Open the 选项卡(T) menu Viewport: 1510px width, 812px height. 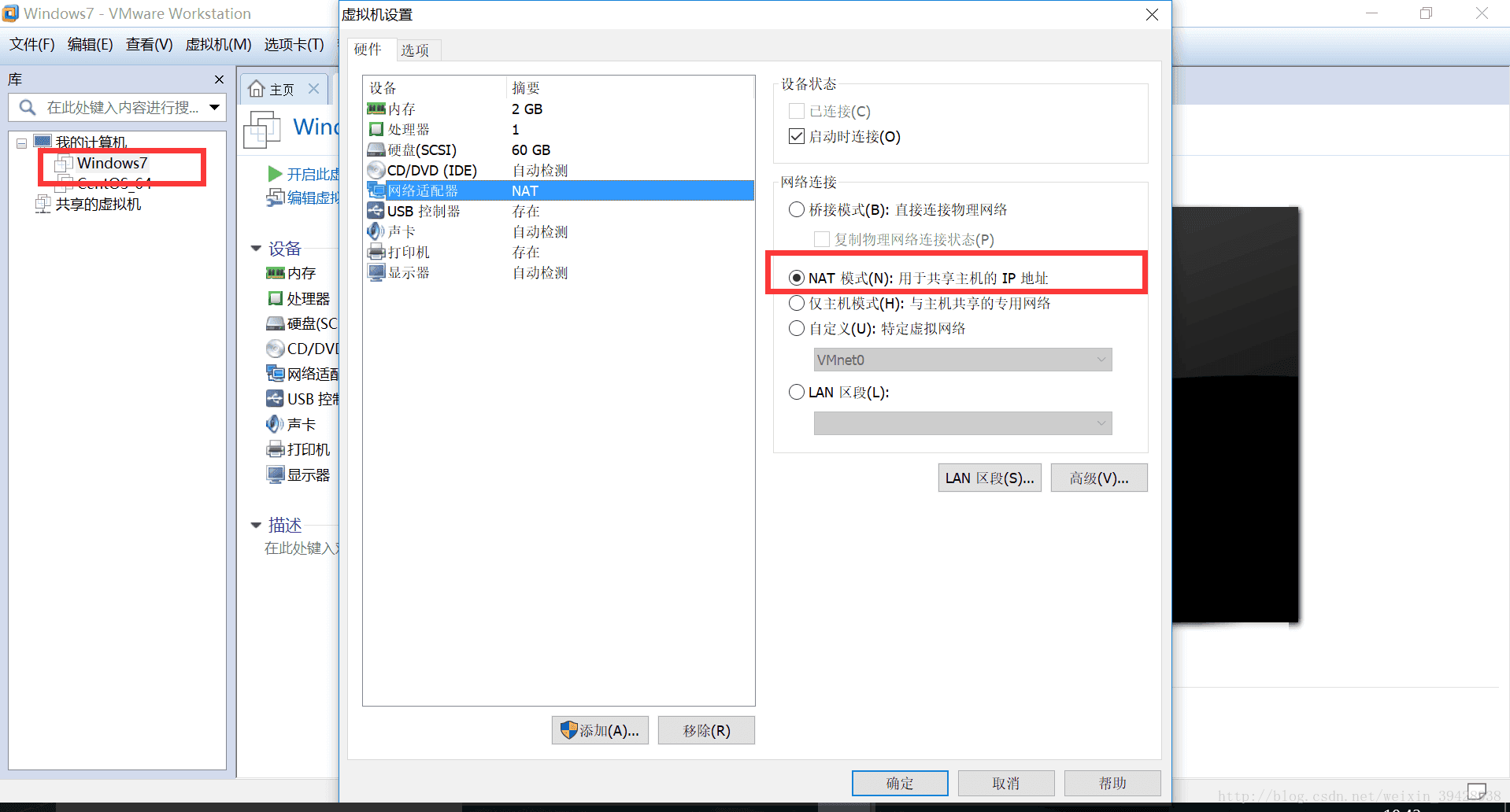[x=294, y=44]
